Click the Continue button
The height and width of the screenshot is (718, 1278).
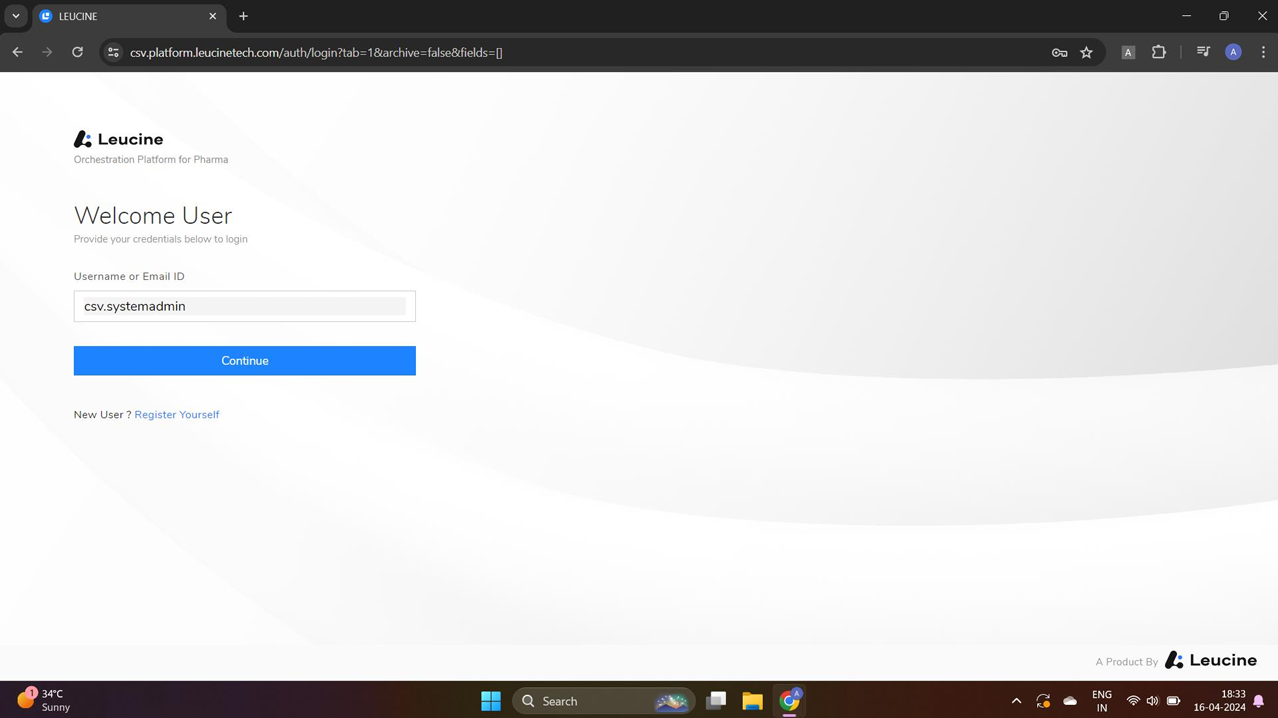244,361
